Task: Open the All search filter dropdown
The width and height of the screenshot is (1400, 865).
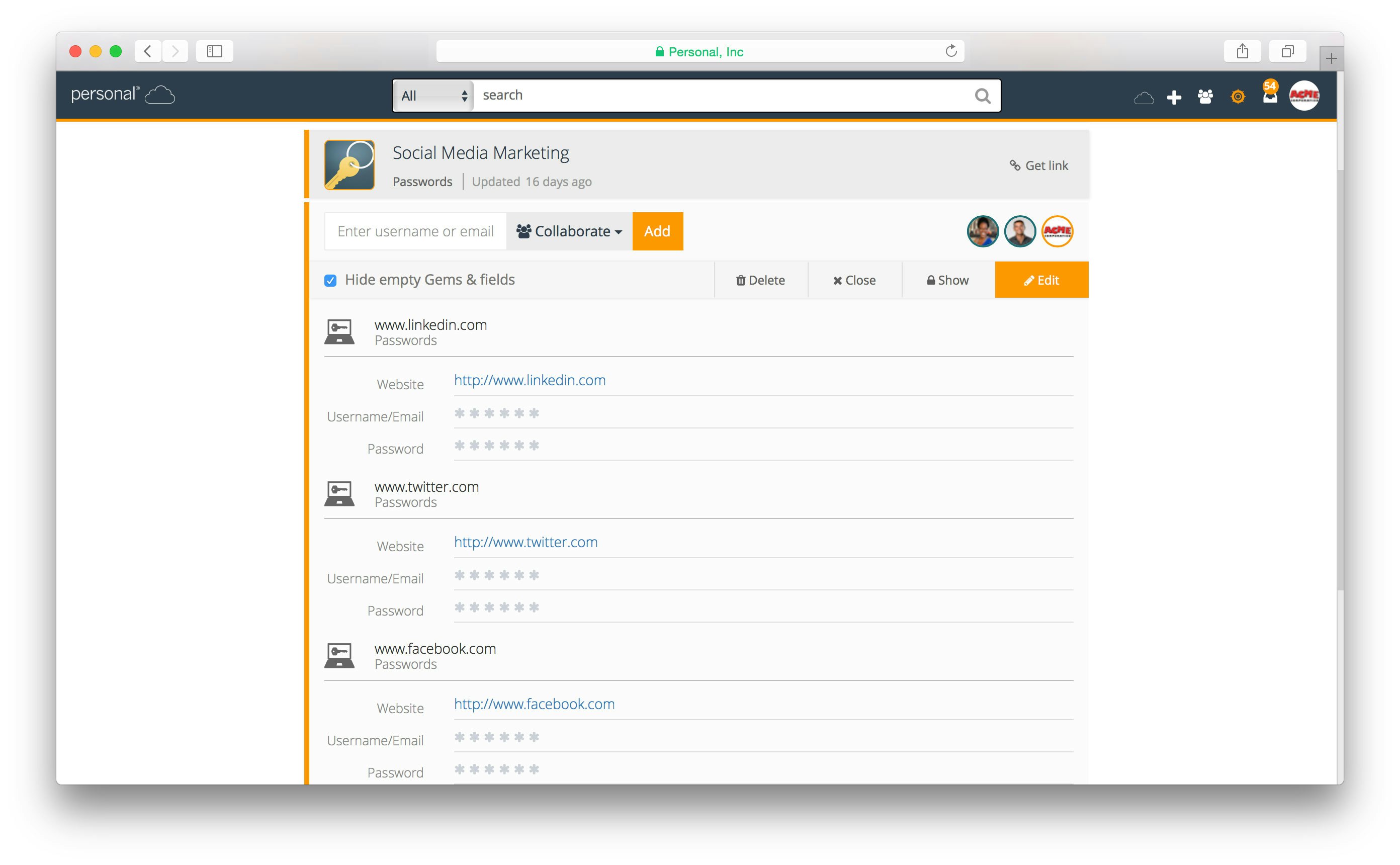Action: [433, 96]
